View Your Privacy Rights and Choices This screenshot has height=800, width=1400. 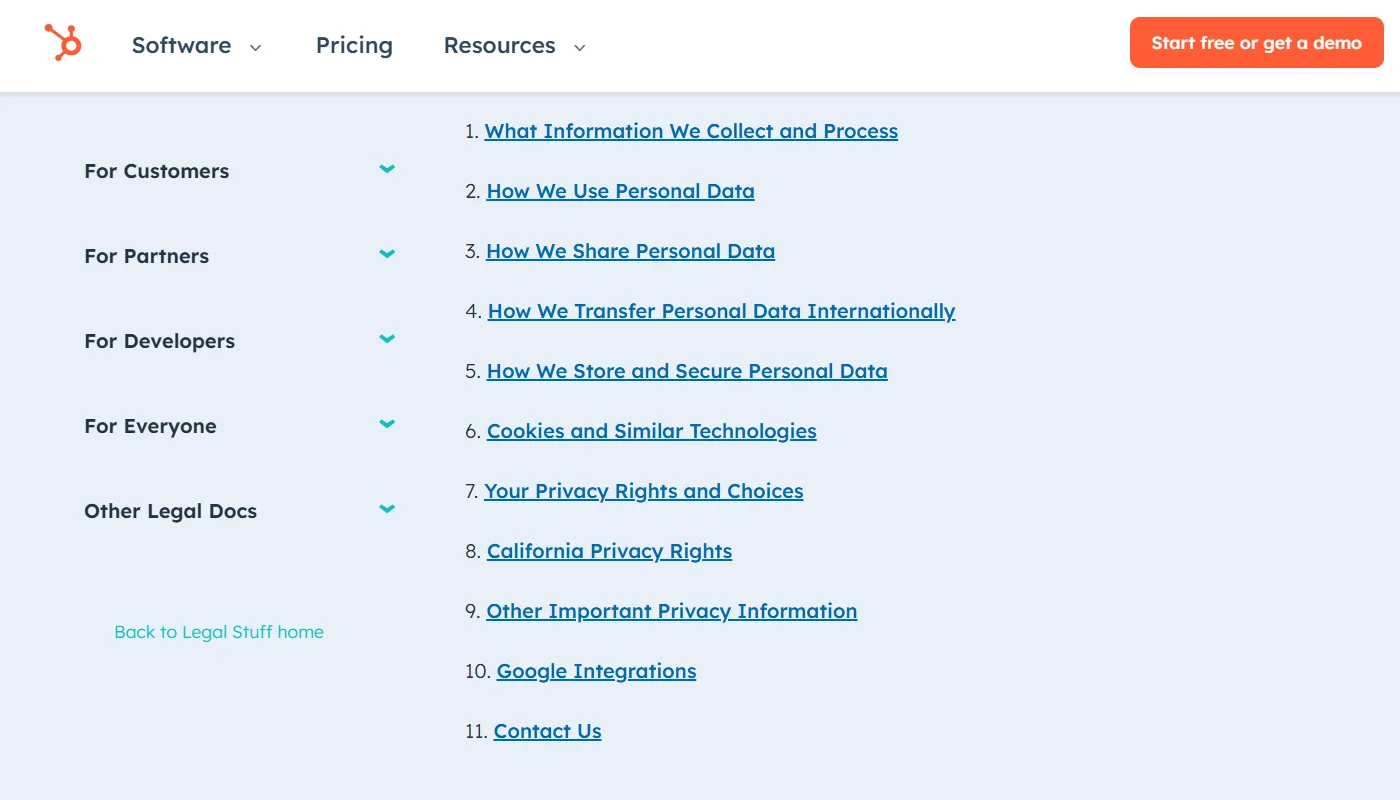[x=644, y=491]
